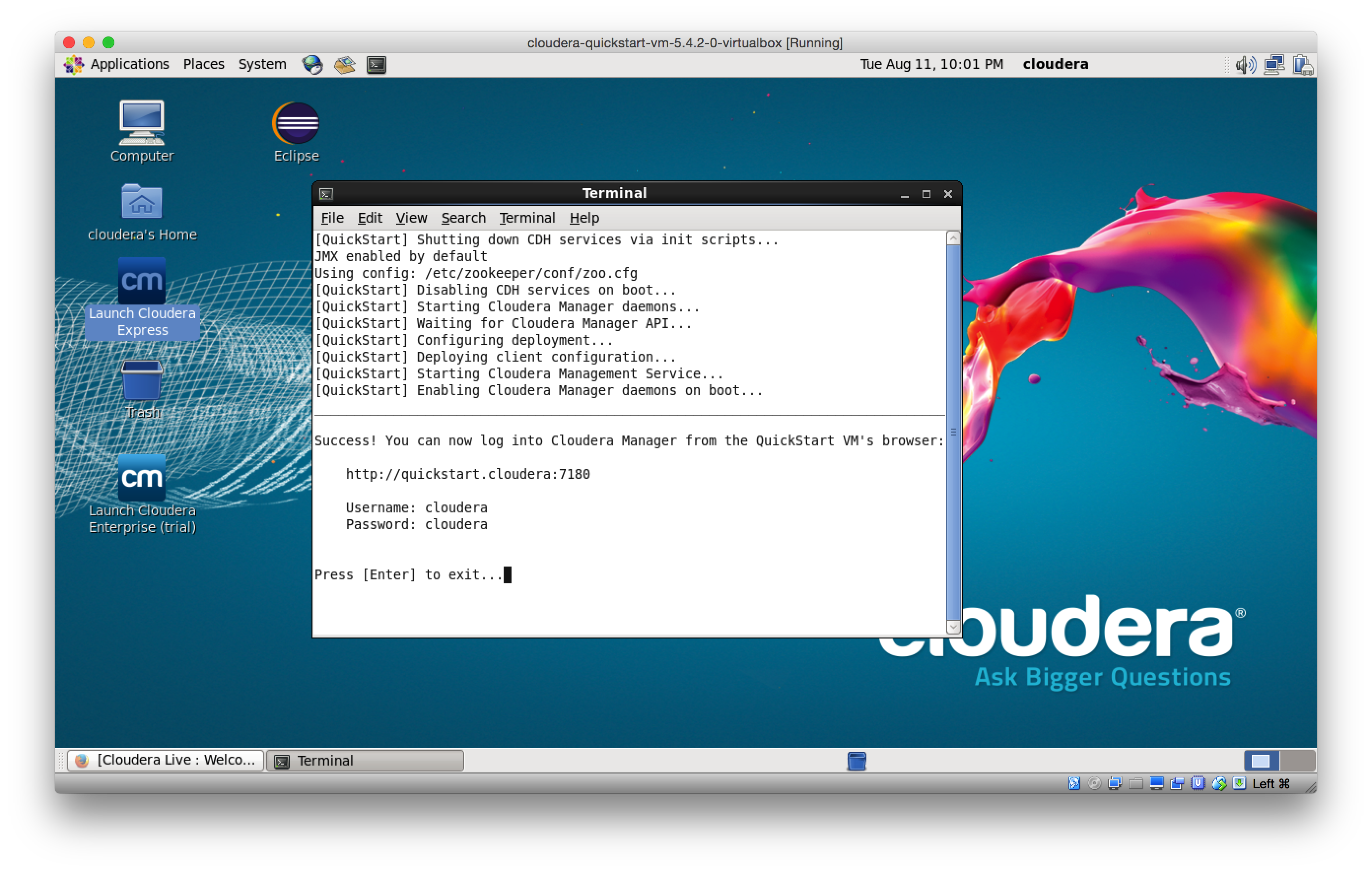The height and width of the screenshot is (872, 1372).
Task: Click terminal launcher in top panel
Action: point(376,65)
